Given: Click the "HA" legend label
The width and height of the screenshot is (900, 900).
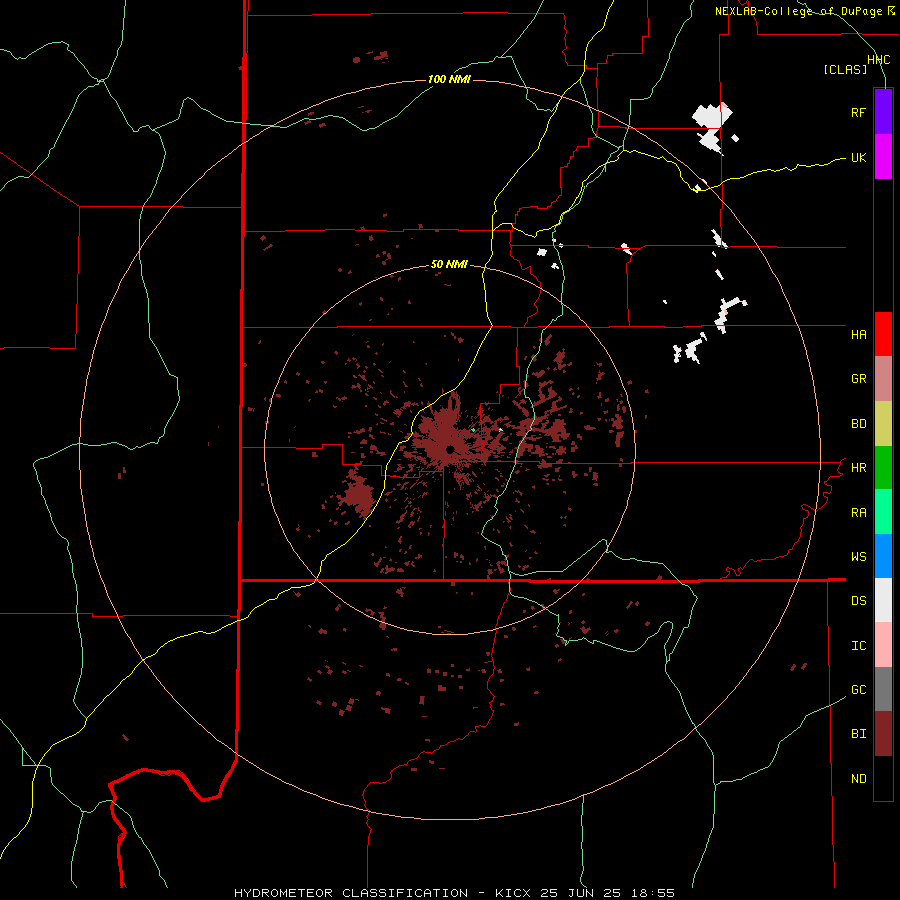Looking at the screenshot, I should click(x=858, y=334).
